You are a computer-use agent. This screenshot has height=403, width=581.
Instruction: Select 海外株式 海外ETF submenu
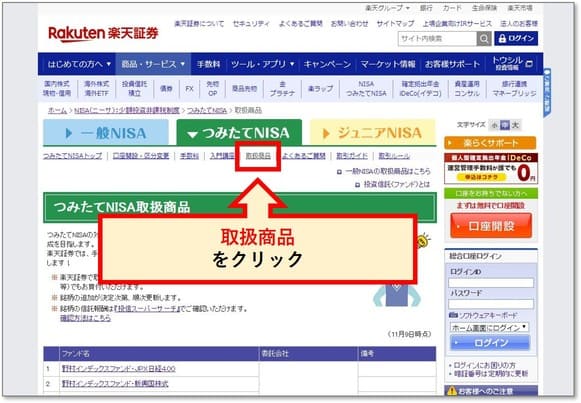(96, 89)
